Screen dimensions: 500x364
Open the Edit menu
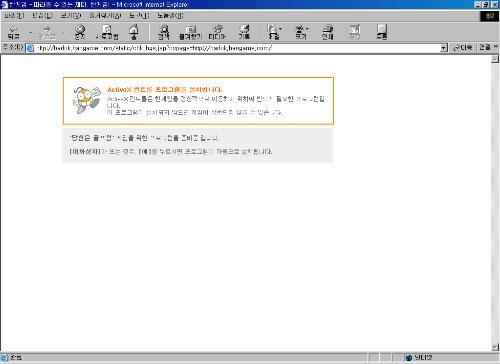point(42,16)
